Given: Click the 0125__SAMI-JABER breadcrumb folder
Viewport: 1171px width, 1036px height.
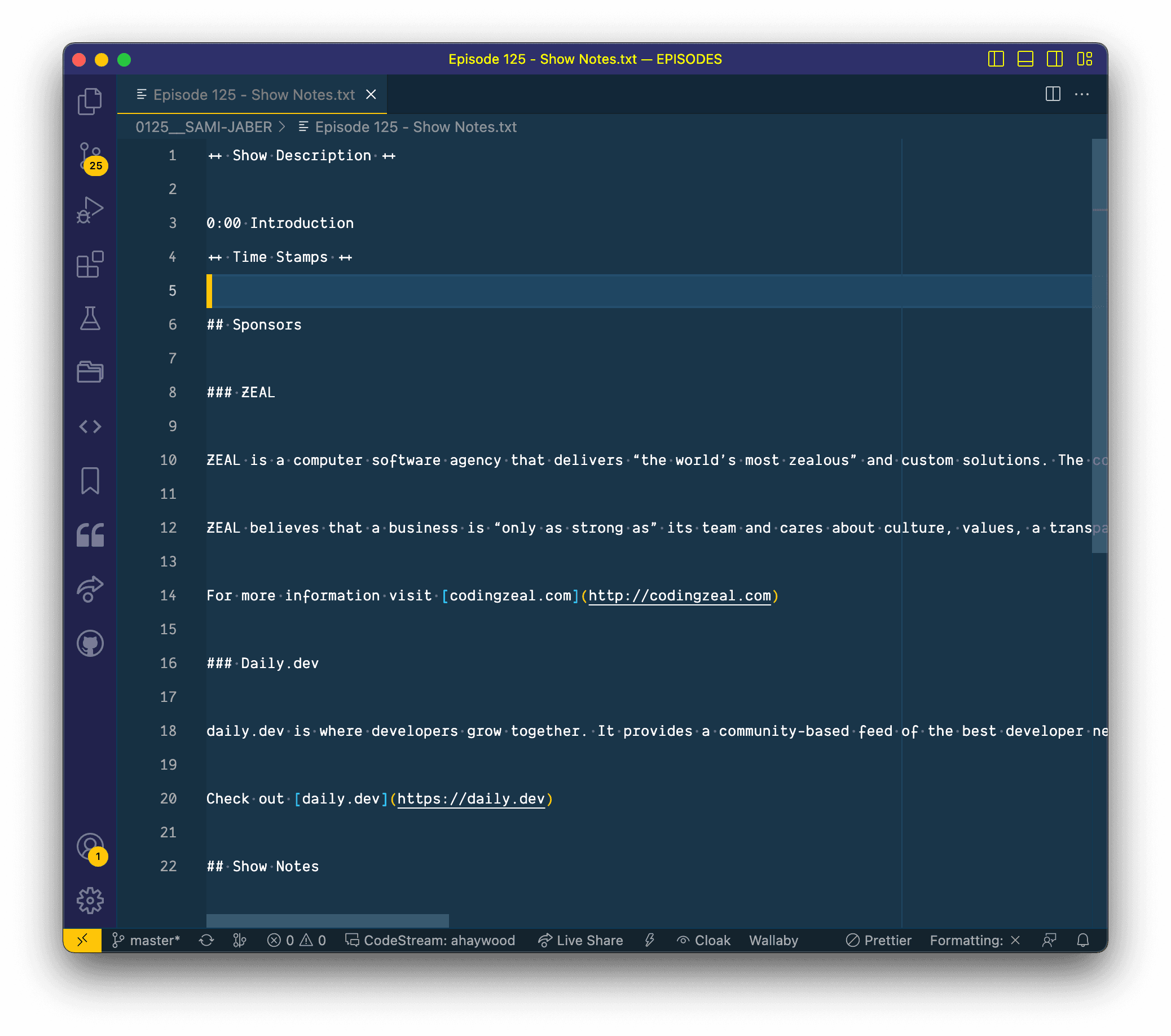Looking at the screenshot, I should (x=204, y=126).
